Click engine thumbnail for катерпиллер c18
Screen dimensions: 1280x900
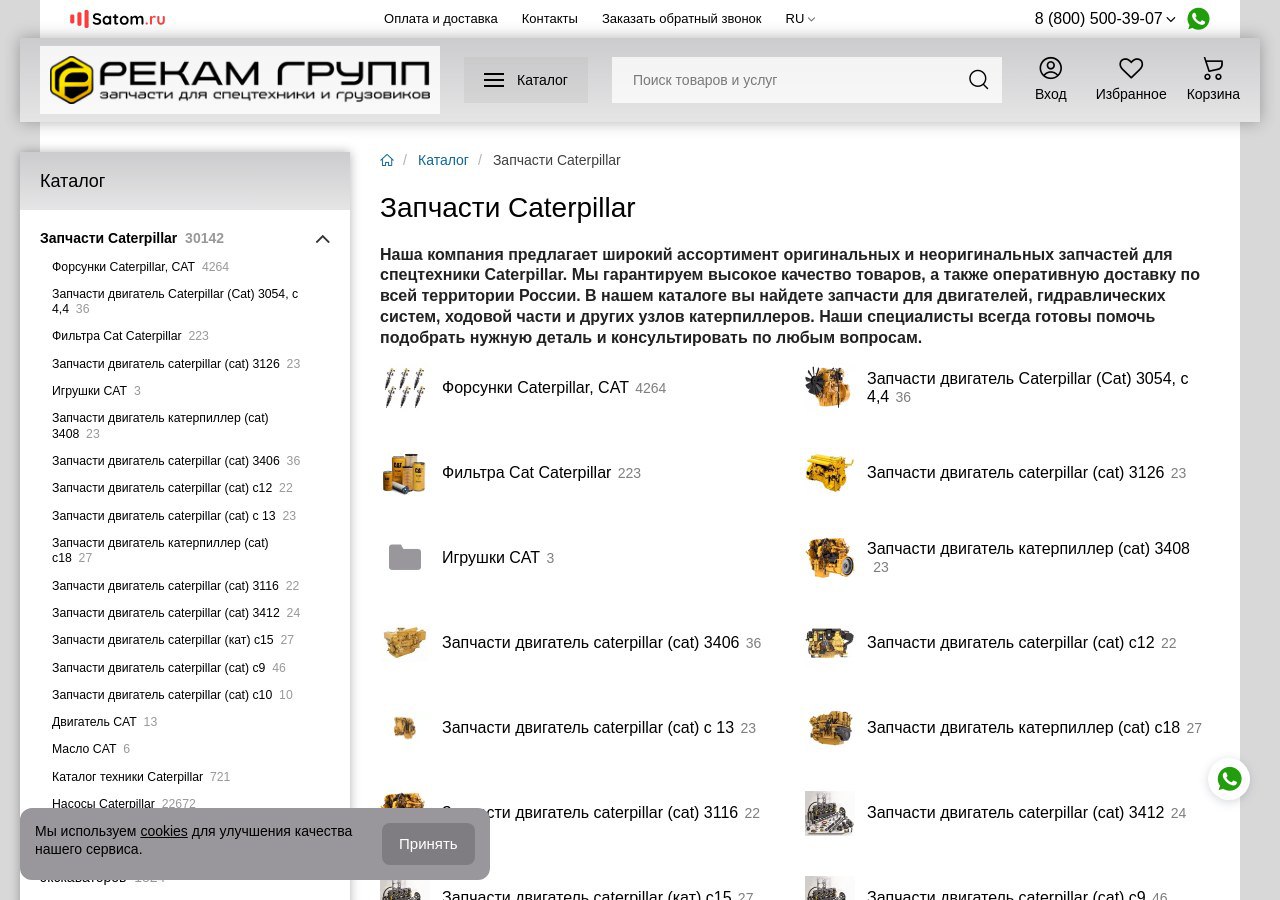pos(829,728)
